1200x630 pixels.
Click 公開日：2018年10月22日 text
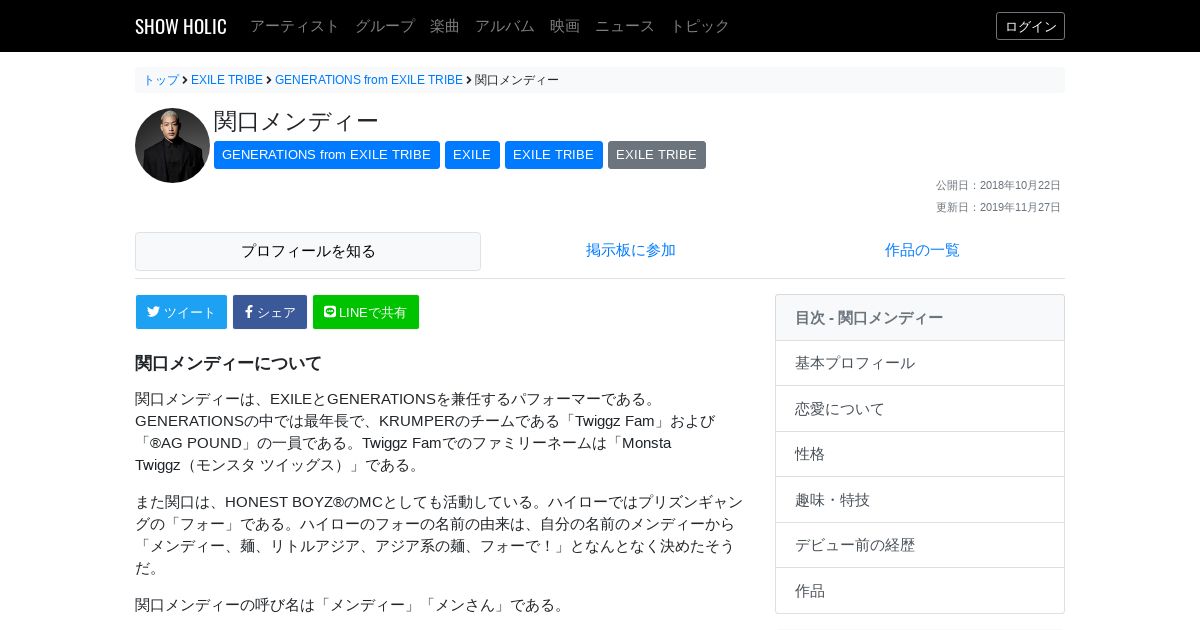coord(998,185)
